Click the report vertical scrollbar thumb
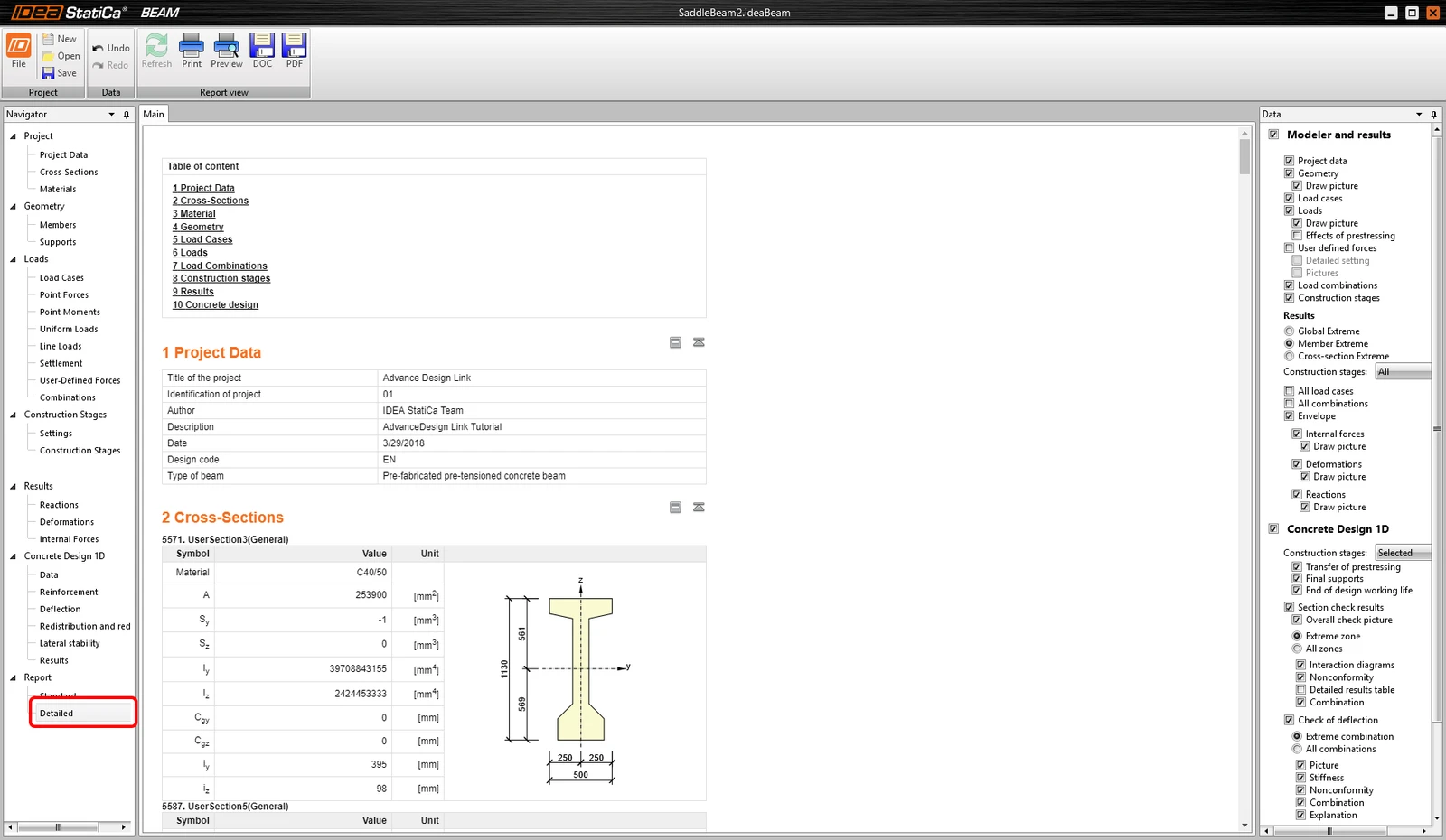Viewport: 1446px width, 840px height. 1244,156
